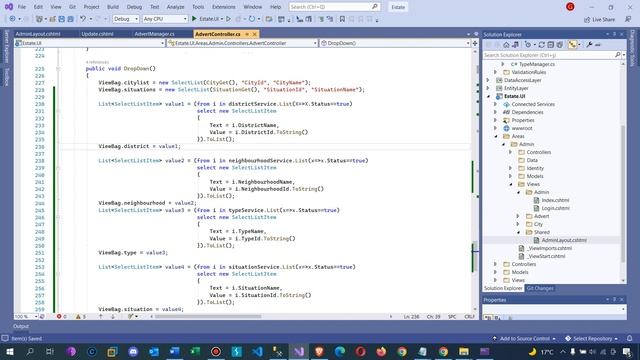Viewport: 640px width, 360px height.
Task: Click Add to Source Control
Action: click(524, 338)
